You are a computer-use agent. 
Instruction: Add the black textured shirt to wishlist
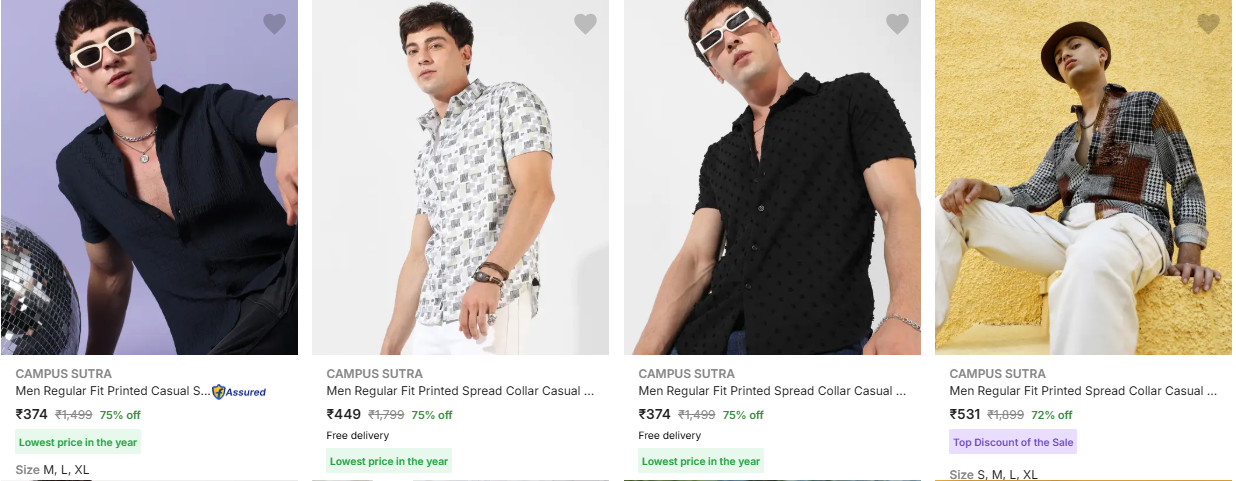pos(897,24)
